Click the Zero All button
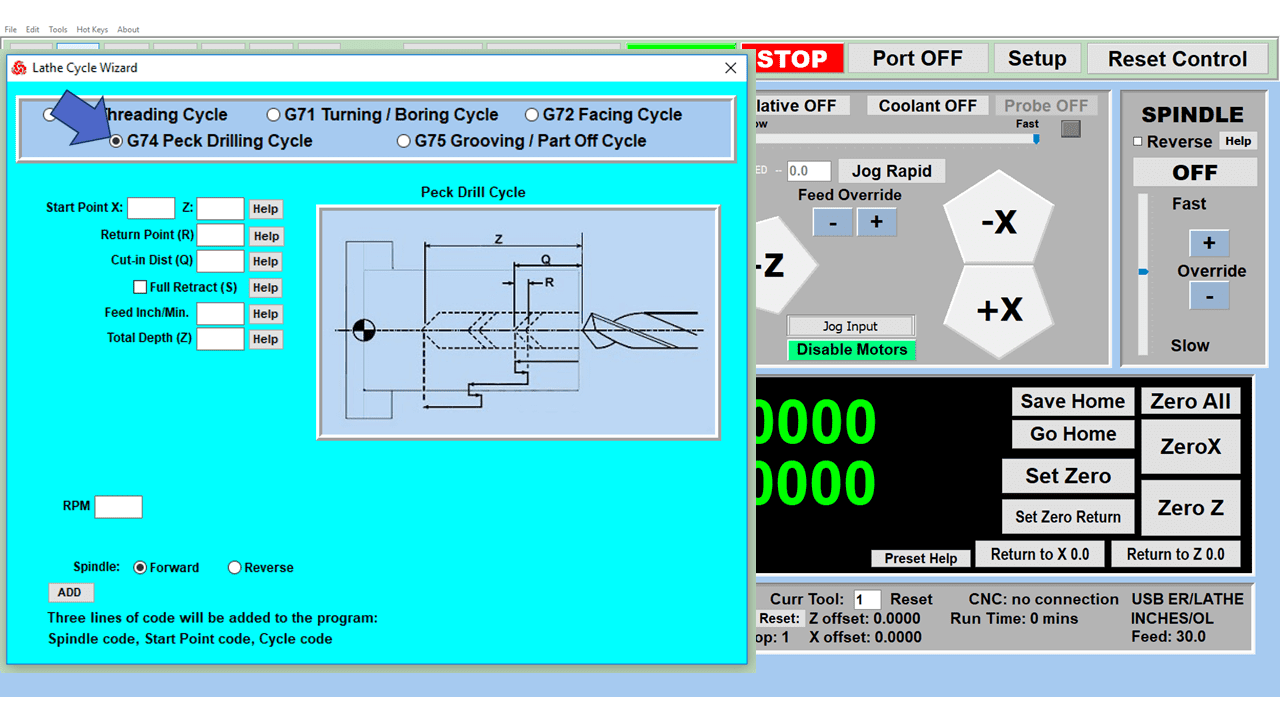This screenshot has height=720, width=1280. (1189, 401)
